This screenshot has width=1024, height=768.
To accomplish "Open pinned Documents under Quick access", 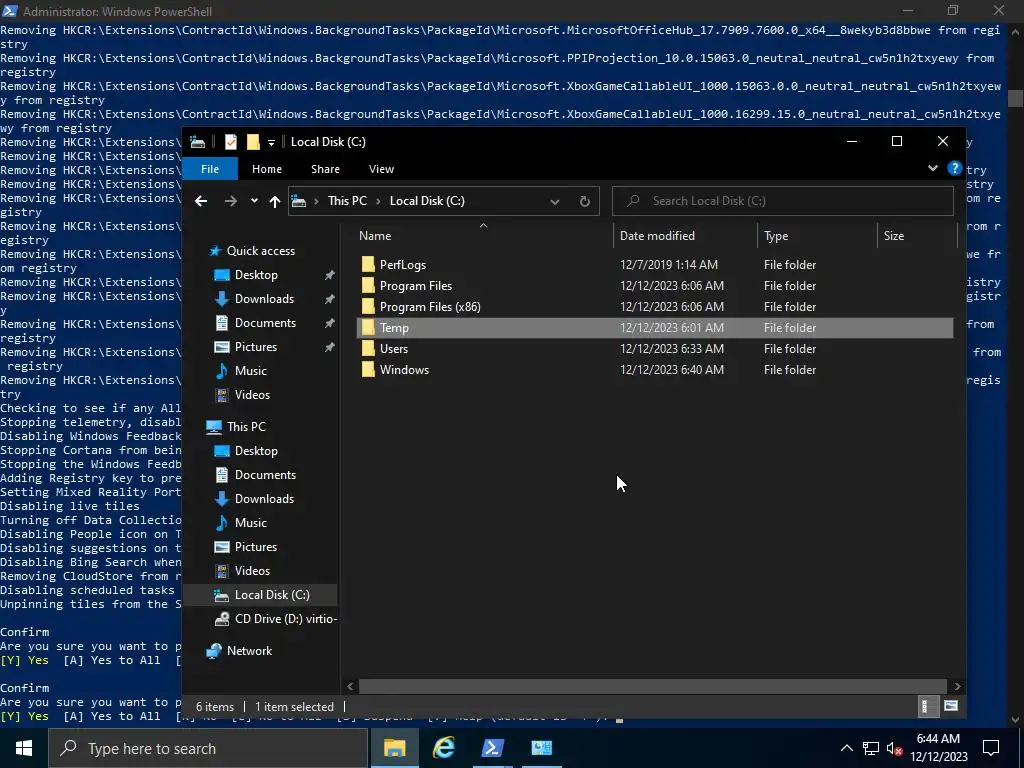I will coord(264,323).
